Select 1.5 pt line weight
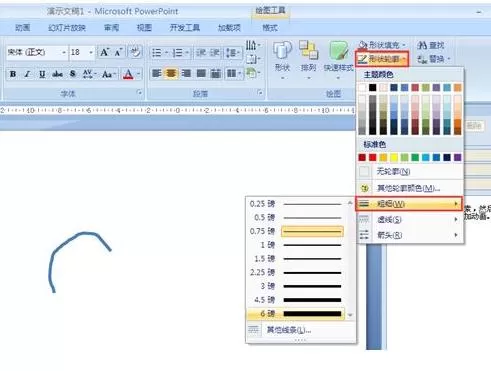Image resolution: width=491 pixels, height=371 pixels. tap(297, 259)
